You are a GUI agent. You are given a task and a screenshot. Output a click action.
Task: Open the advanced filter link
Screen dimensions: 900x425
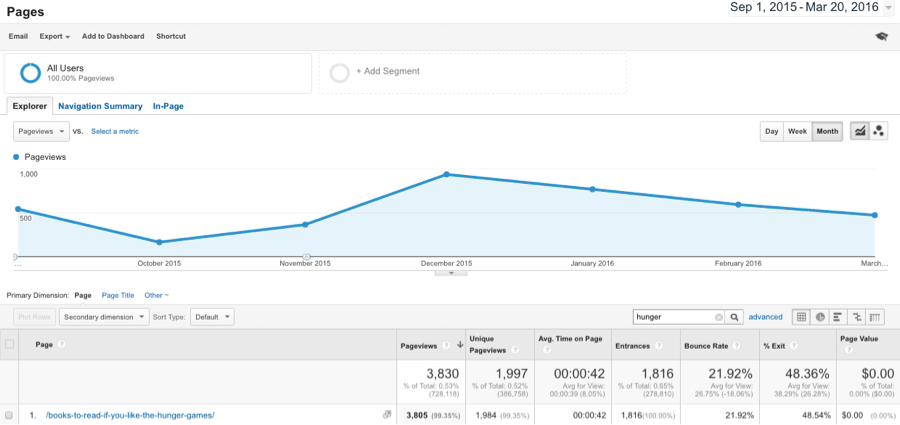pos(765,317)
